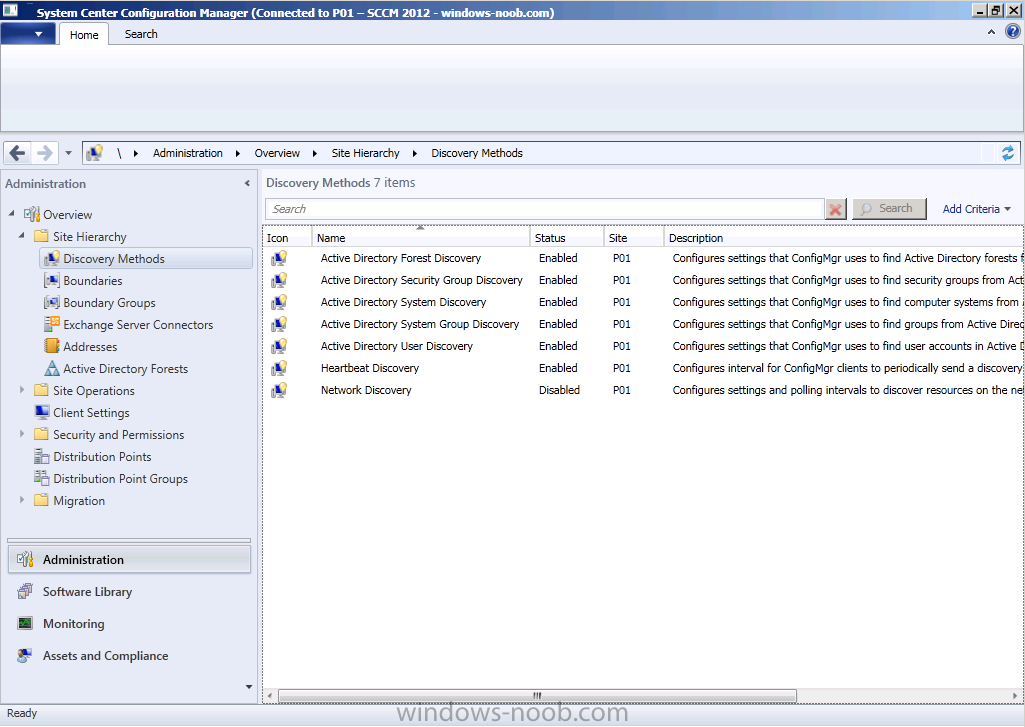Click into the Discovery Methods search field
Screen dimensions: 1025x727
[x=545, y=209]
